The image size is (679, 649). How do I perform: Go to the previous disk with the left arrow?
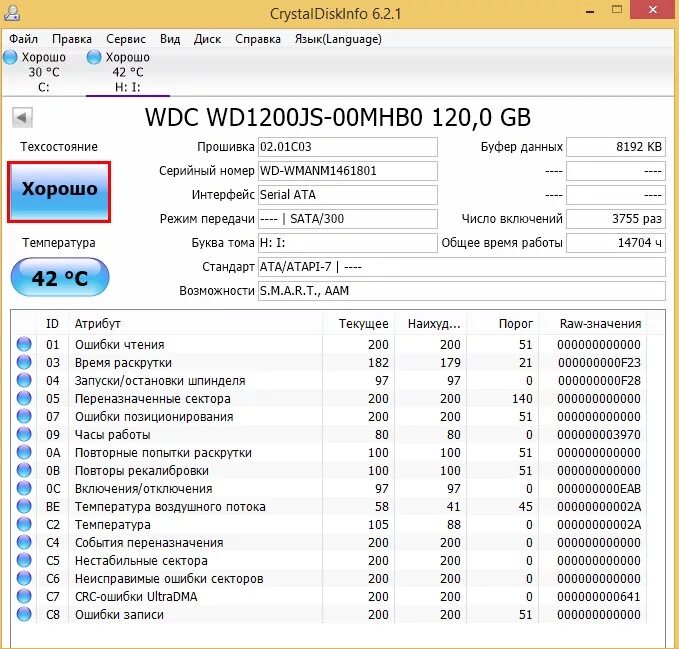(22, 117)
